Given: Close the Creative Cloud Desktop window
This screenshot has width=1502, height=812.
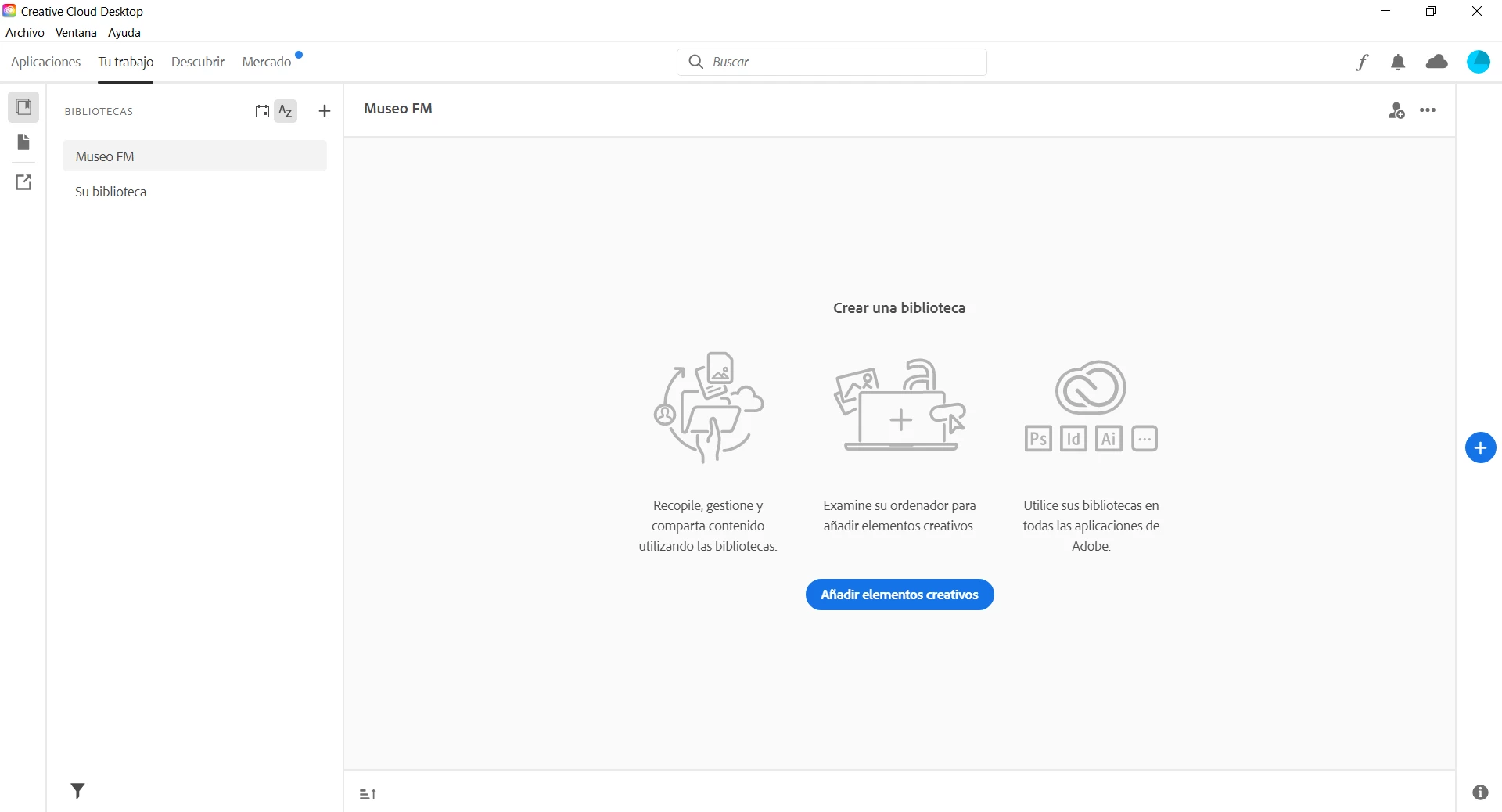Looking at the screenshot, I should point(1477,11).
